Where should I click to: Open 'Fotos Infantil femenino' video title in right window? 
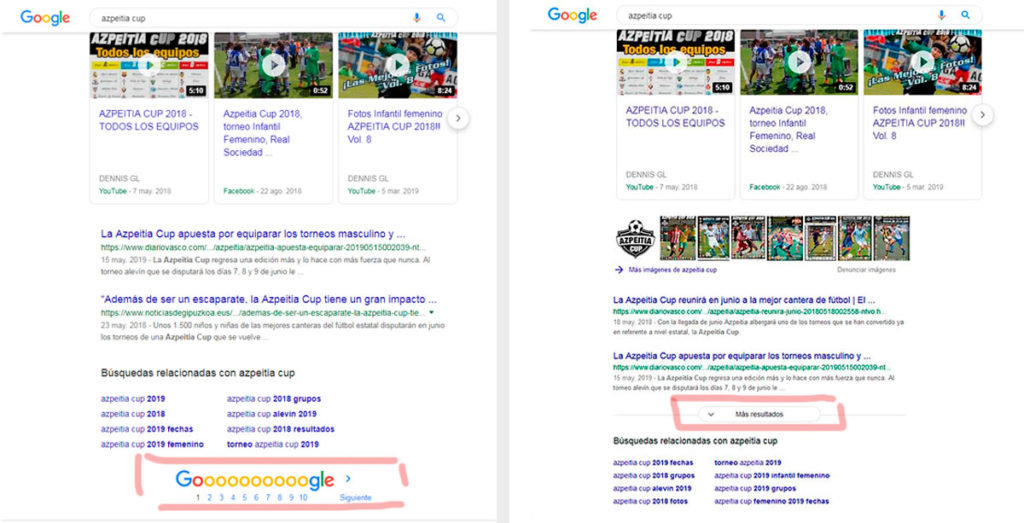pos(920,123)
